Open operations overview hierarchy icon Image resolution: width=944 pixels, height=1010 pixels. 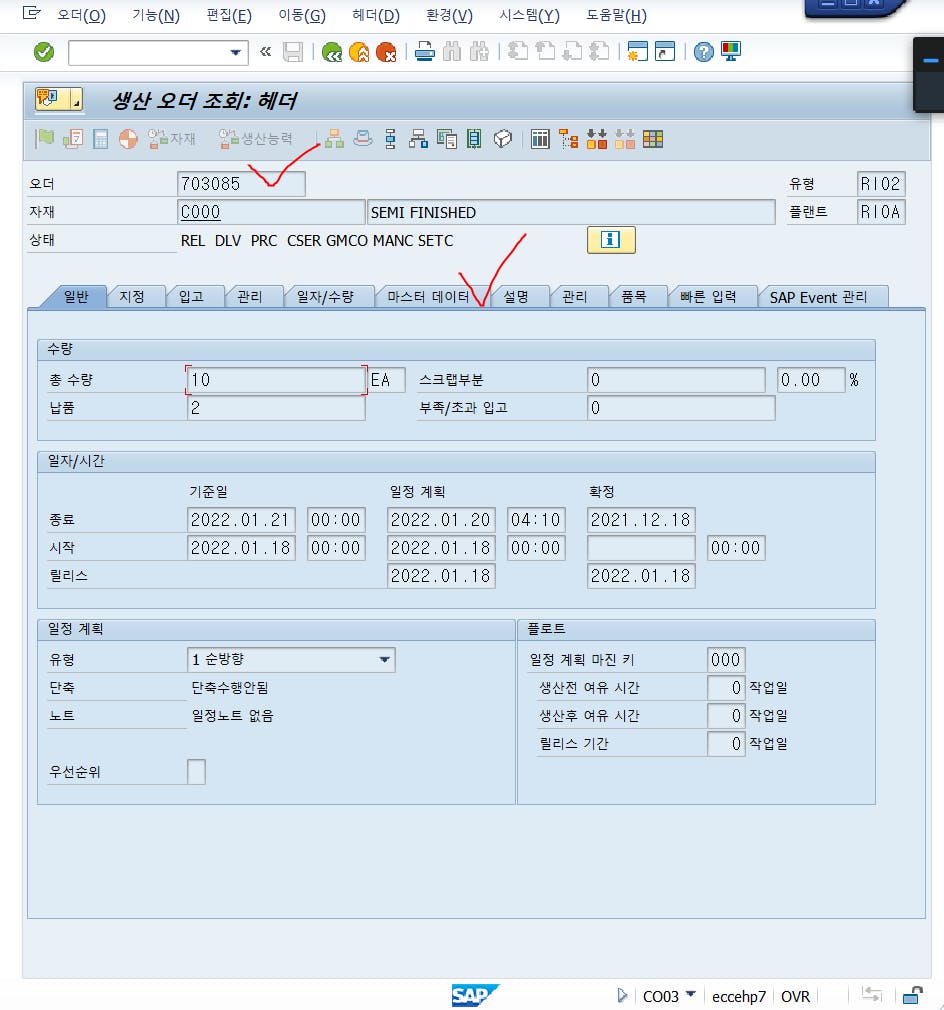pyautogui.click(x=334, y=138)
